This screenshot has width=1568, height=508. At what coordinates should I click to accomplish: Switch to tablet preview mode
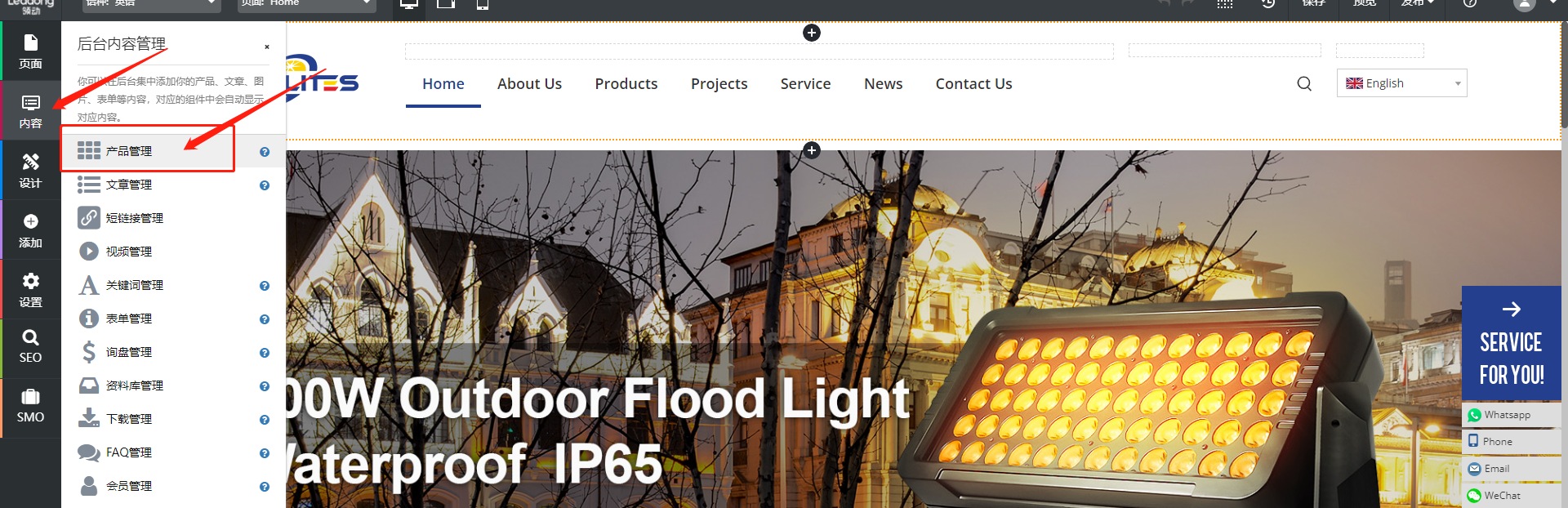(x=446, y=4)
